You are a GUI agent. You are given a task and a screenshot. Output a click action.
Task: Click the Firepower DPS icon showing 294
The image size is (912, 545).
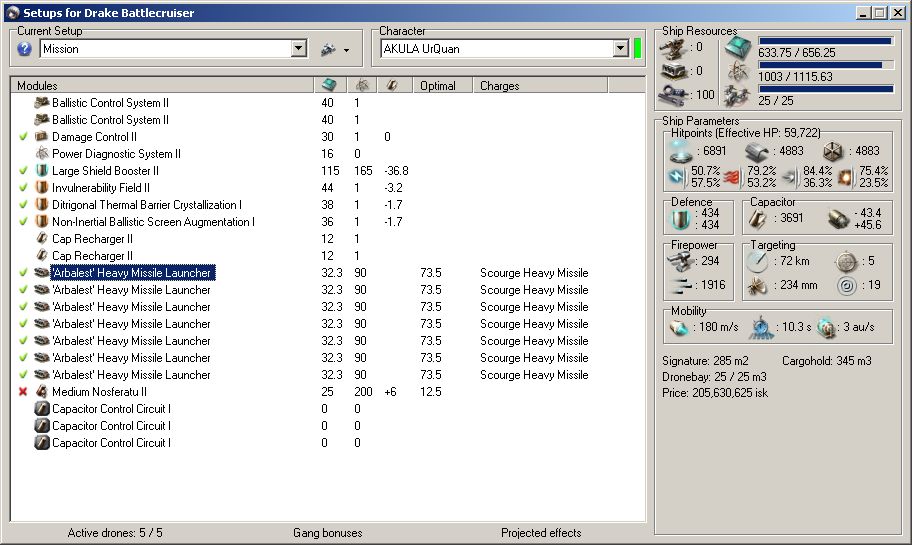[x=680, y=262]
